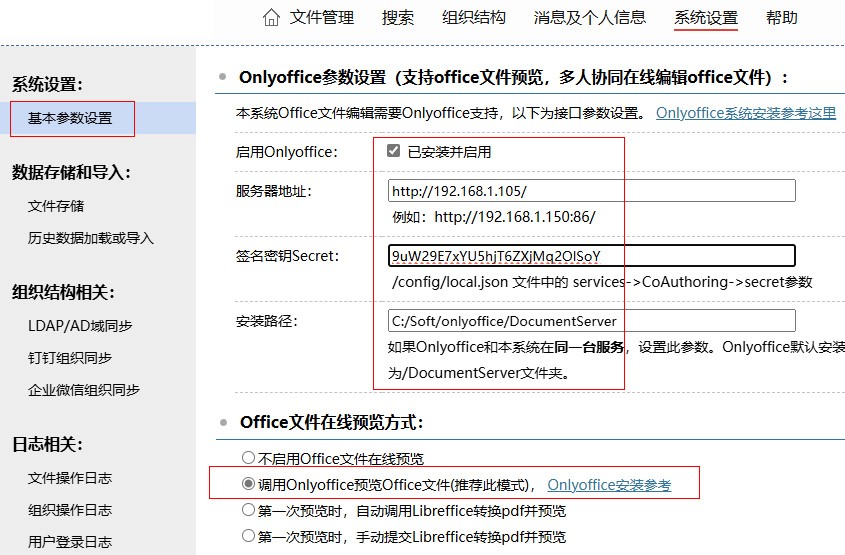Screen dimensions: 845x555
Task: Click the 启用Onlyoffice label
Action: click(x=287, y=152)
